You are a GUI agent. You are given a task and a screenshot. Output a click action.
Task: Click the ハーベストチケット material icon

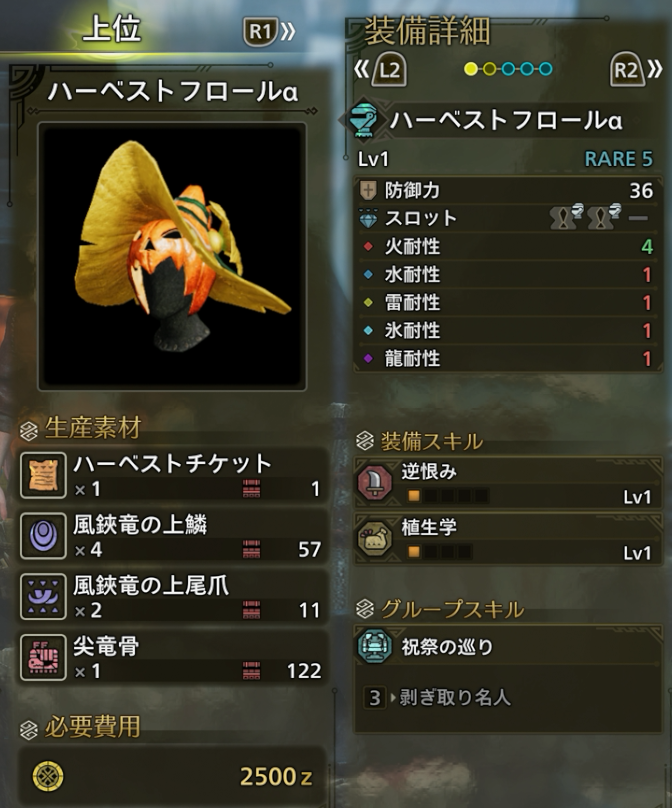point(43,475)
